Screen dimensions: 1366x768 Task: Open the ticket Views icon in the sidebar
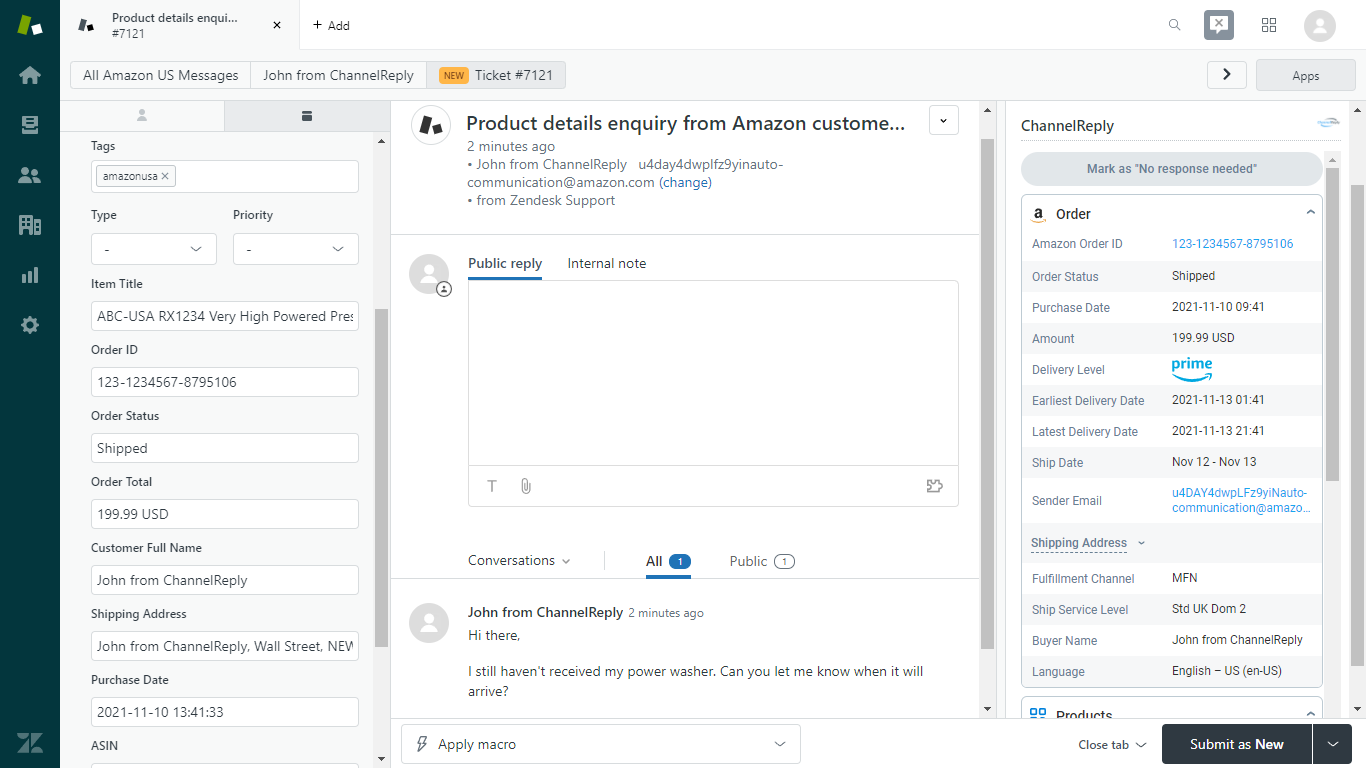pos(30,124)
